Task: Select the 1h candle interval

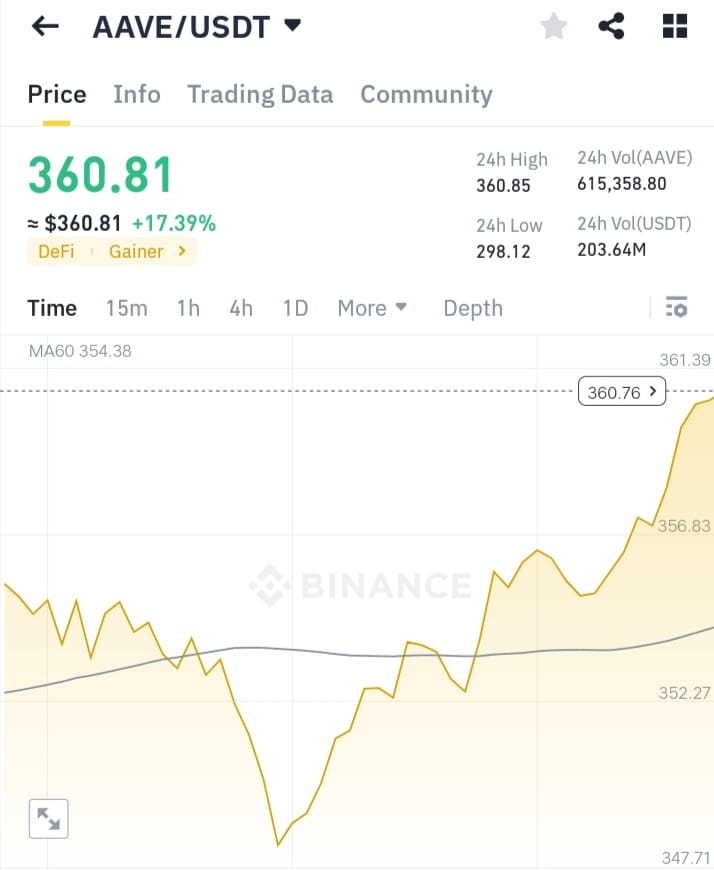Action: [188, 308]
